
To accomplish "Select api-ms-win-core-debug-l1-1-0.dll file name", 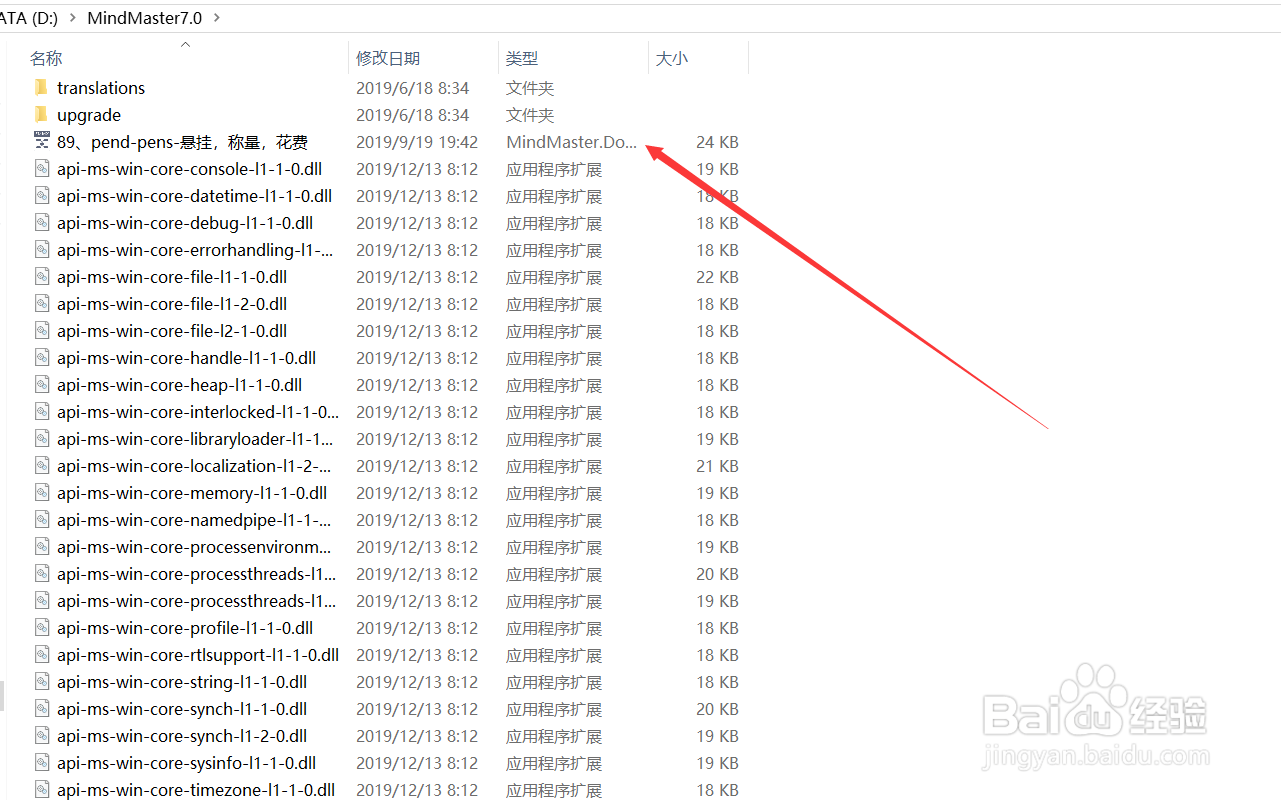I will (185, 223).
